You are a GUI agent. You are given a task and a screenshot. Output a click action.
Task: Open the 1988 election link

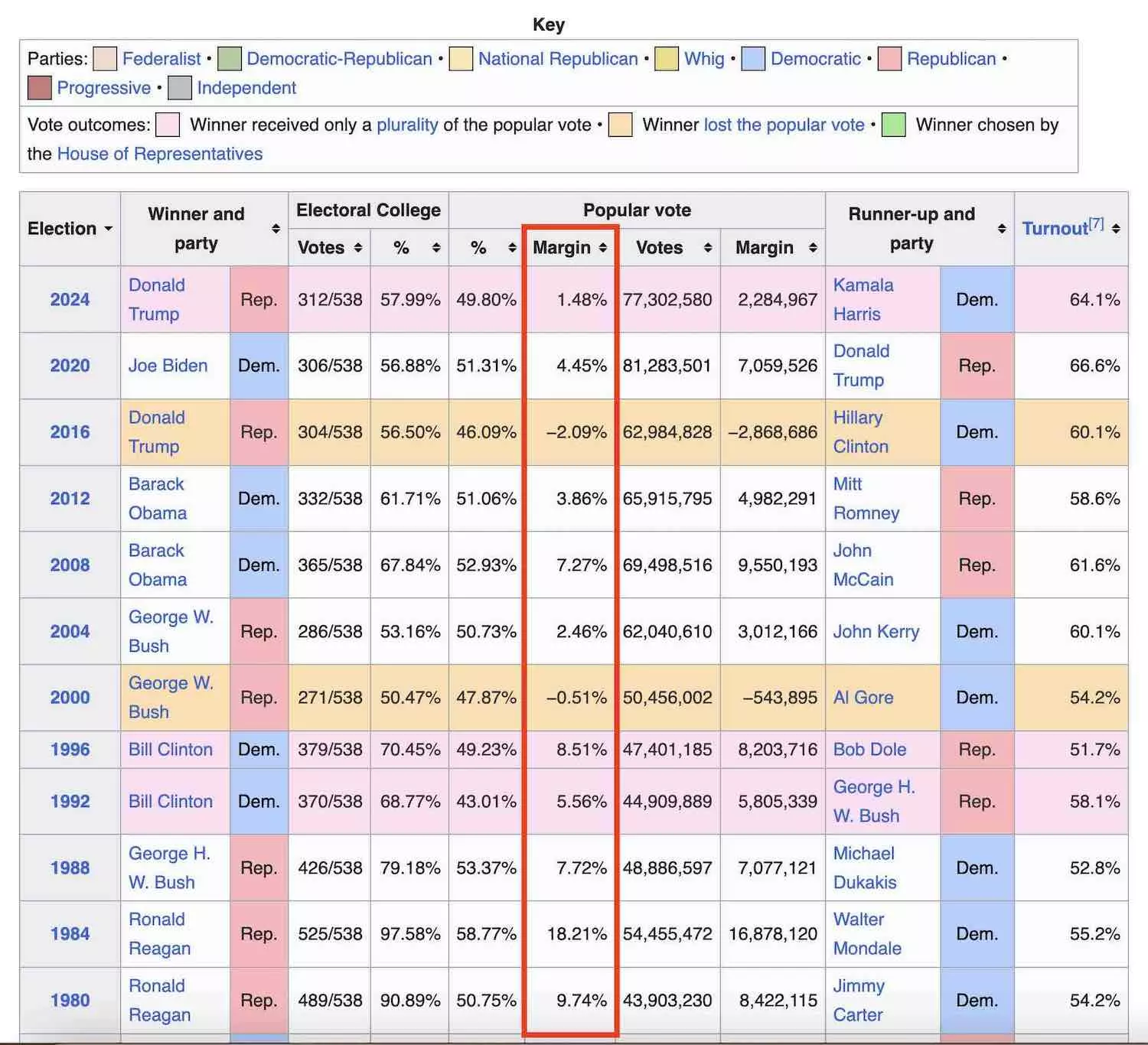click(x=70, y=868)
